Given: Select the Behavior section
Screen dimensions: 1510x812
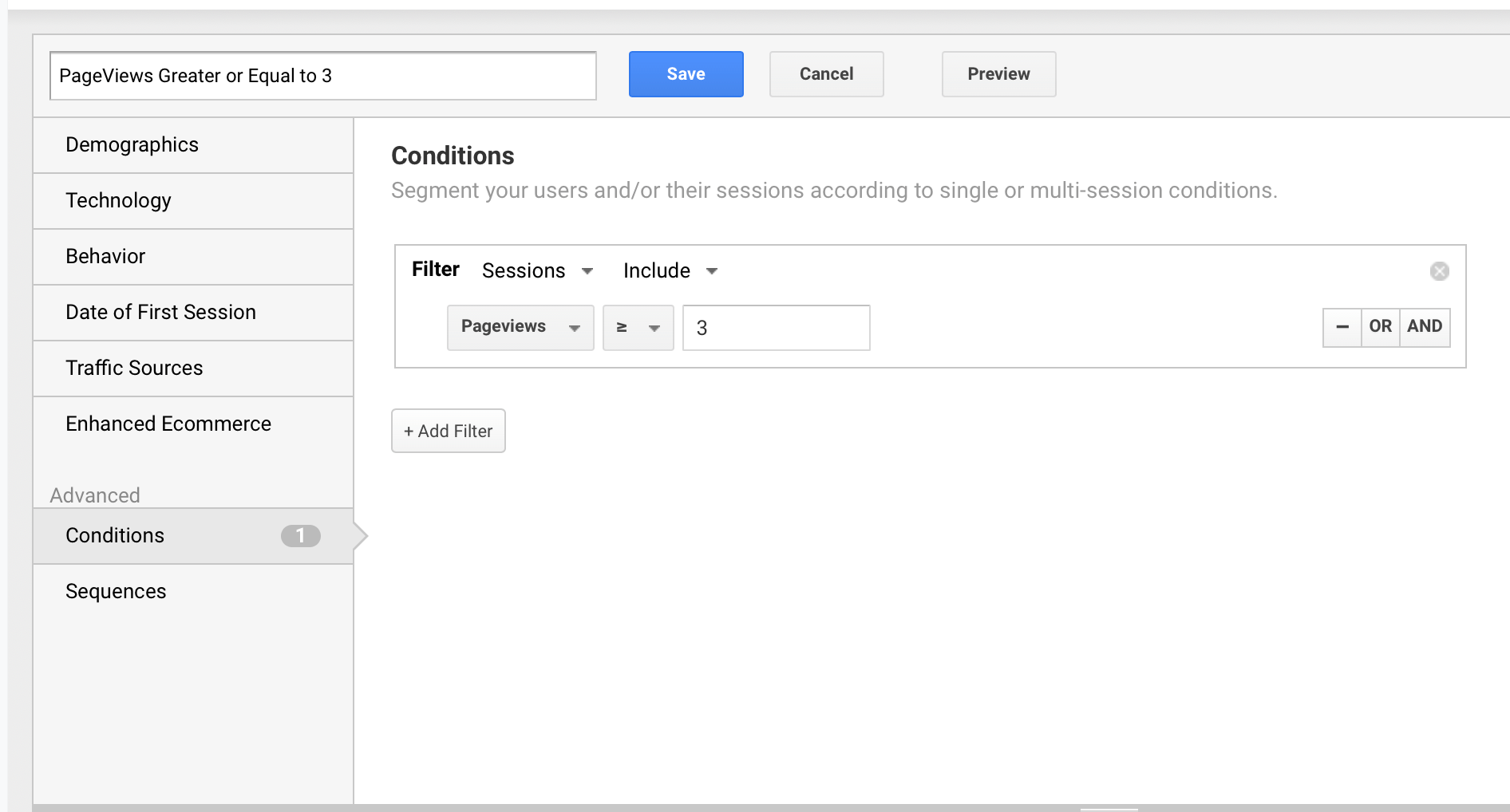Looking at the screenshot, I should (105, 257).
